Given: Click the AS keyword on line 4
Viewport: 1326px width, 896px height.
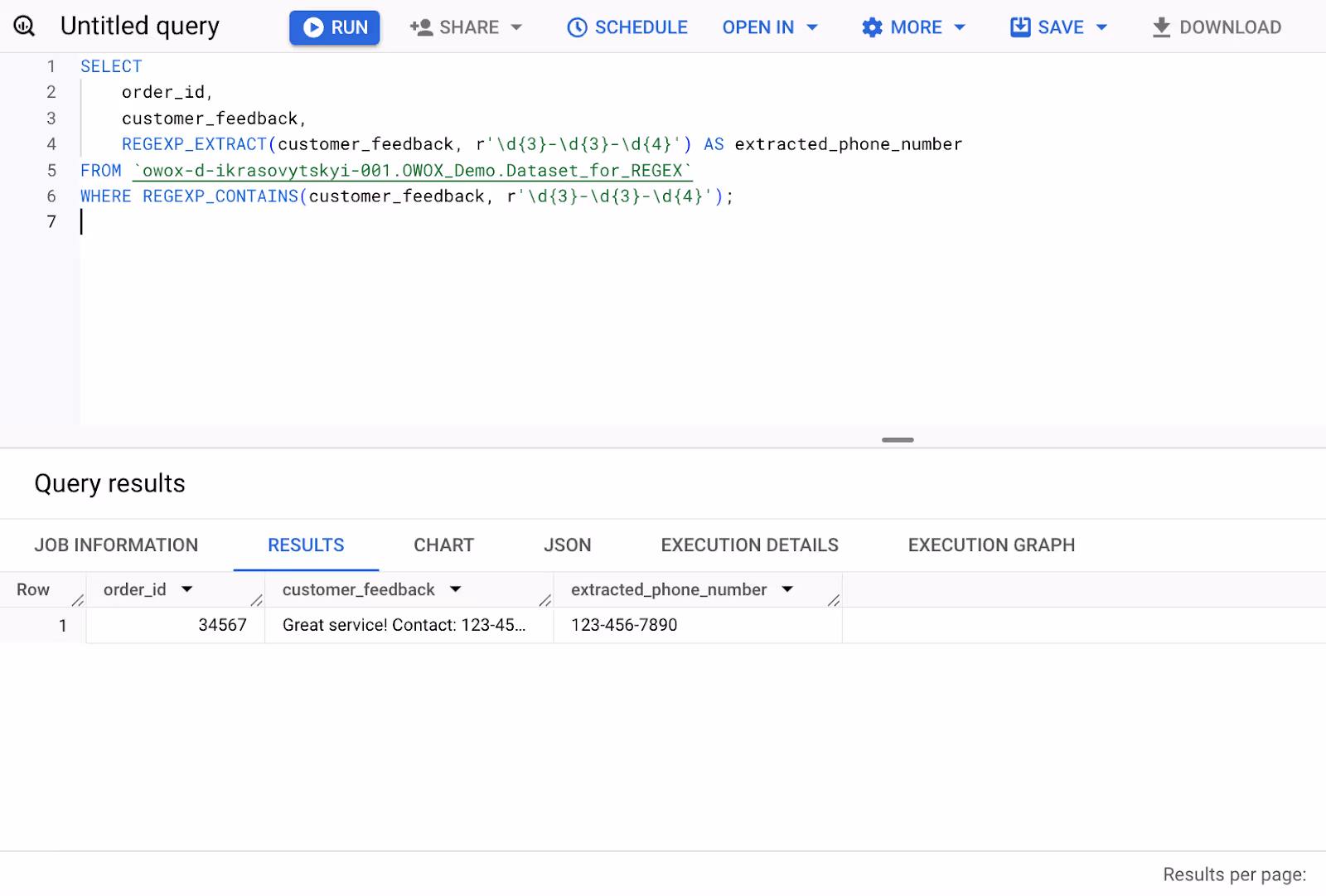Looking at the screenshot, I should coord(714,144).
